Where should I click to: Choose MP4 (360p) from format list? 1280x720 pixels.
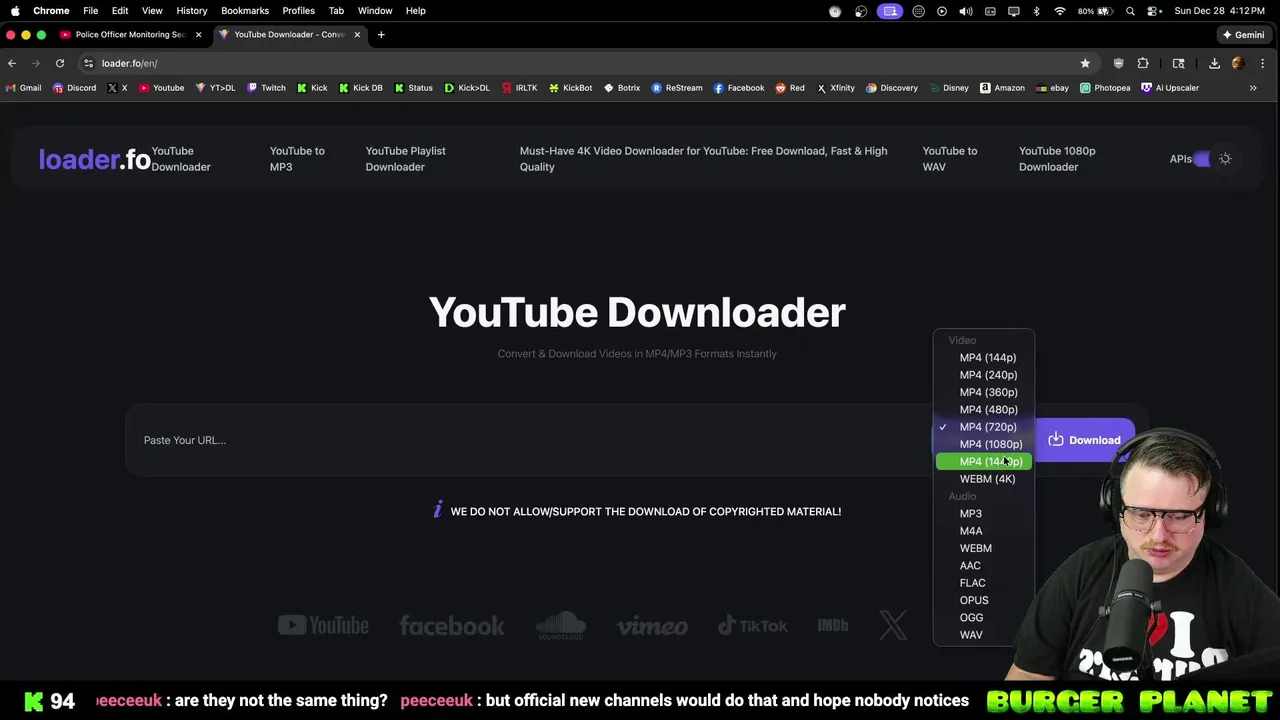(983, 392)
